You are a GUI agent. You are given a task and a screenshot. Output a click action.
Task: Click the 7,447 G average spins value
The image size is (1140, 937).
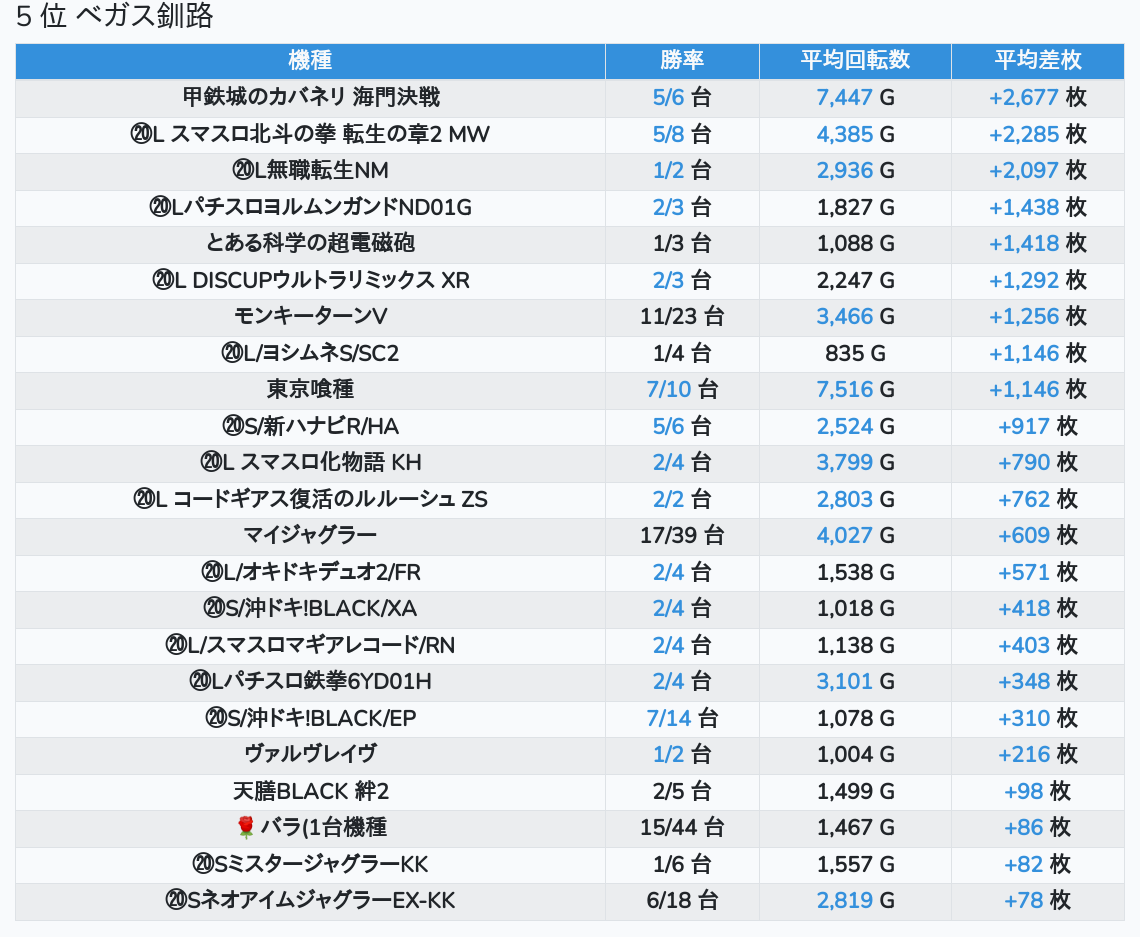(855, 97)
